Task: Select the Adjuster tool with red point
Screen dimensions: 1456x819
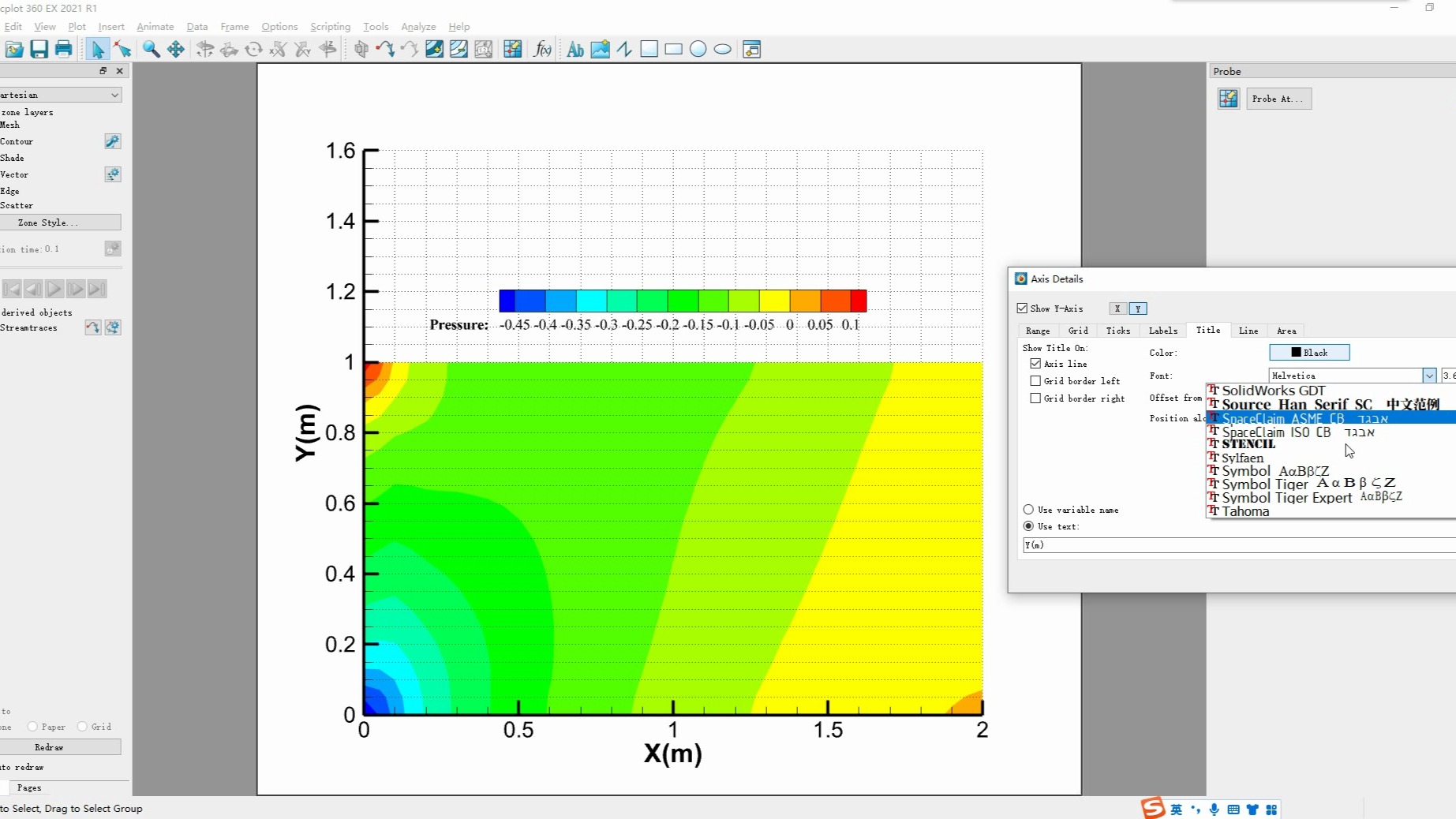Action: tap(122, 50)
